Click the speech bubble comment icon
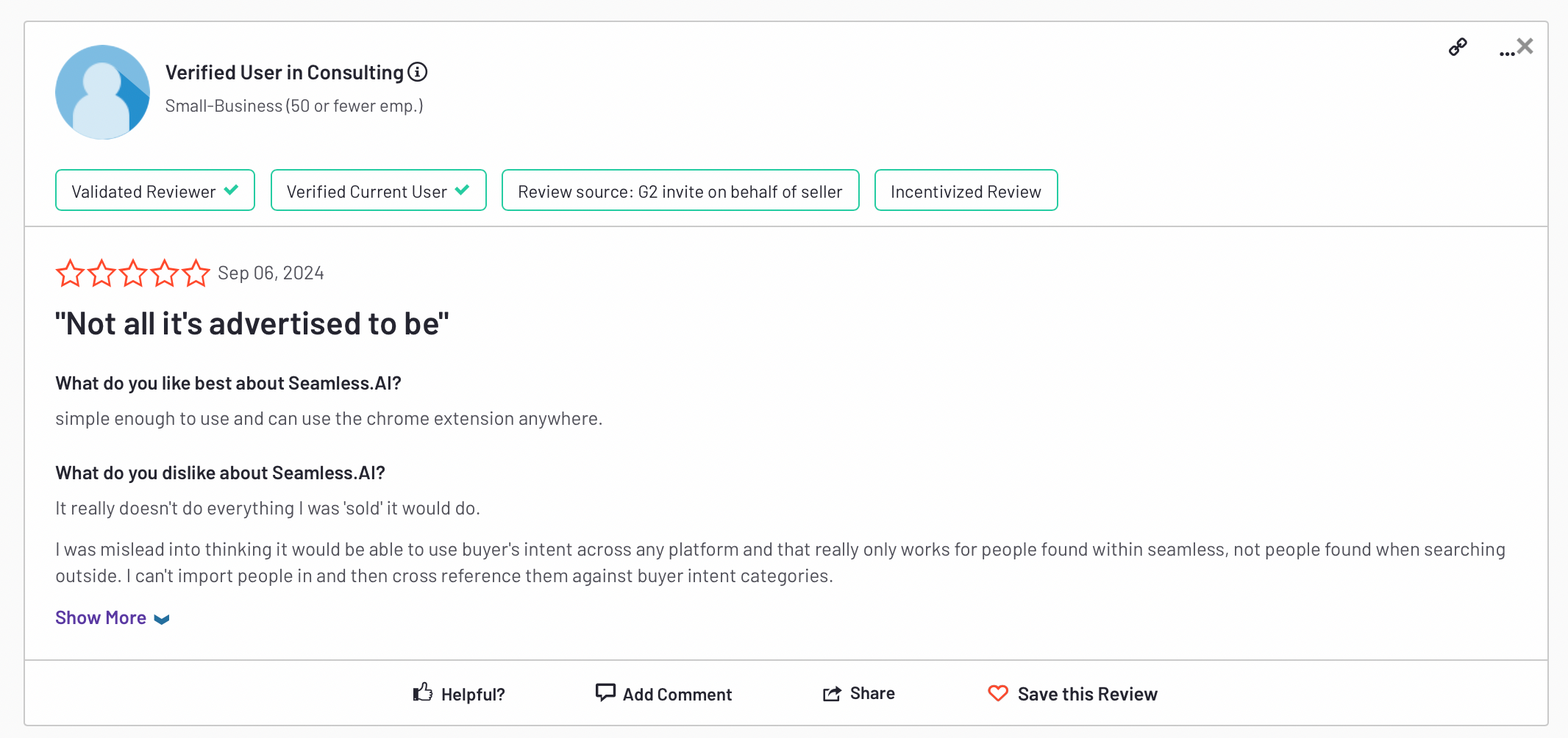Image resolution: width=1568 pixels, height=738 pixels. pyautogui.click(x=605, y=692)
